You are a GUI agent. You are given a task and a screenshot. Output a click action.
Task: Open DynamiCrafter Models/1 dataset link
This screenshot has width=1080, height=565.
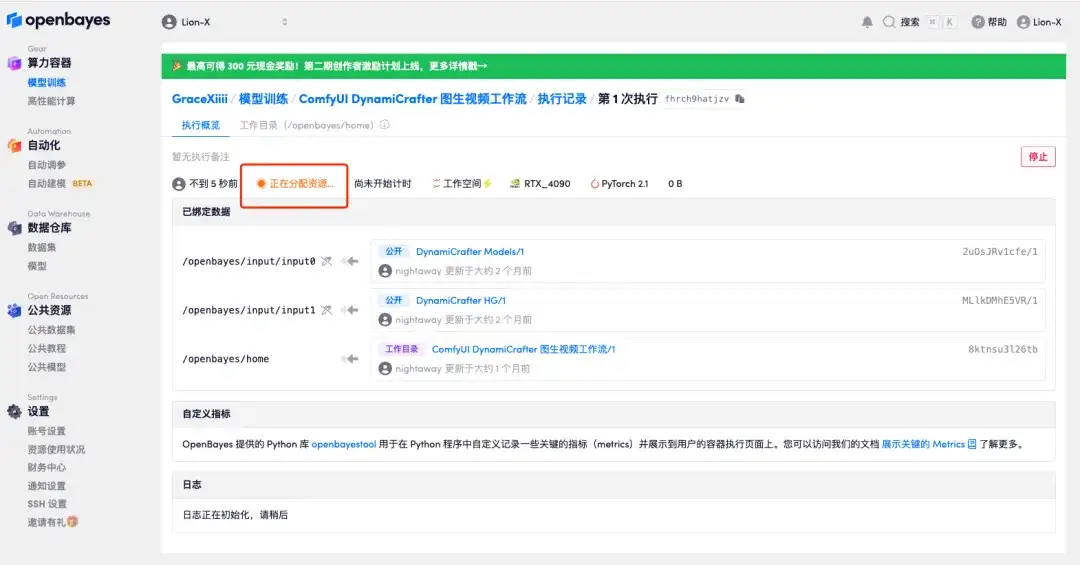click(470, 251)
